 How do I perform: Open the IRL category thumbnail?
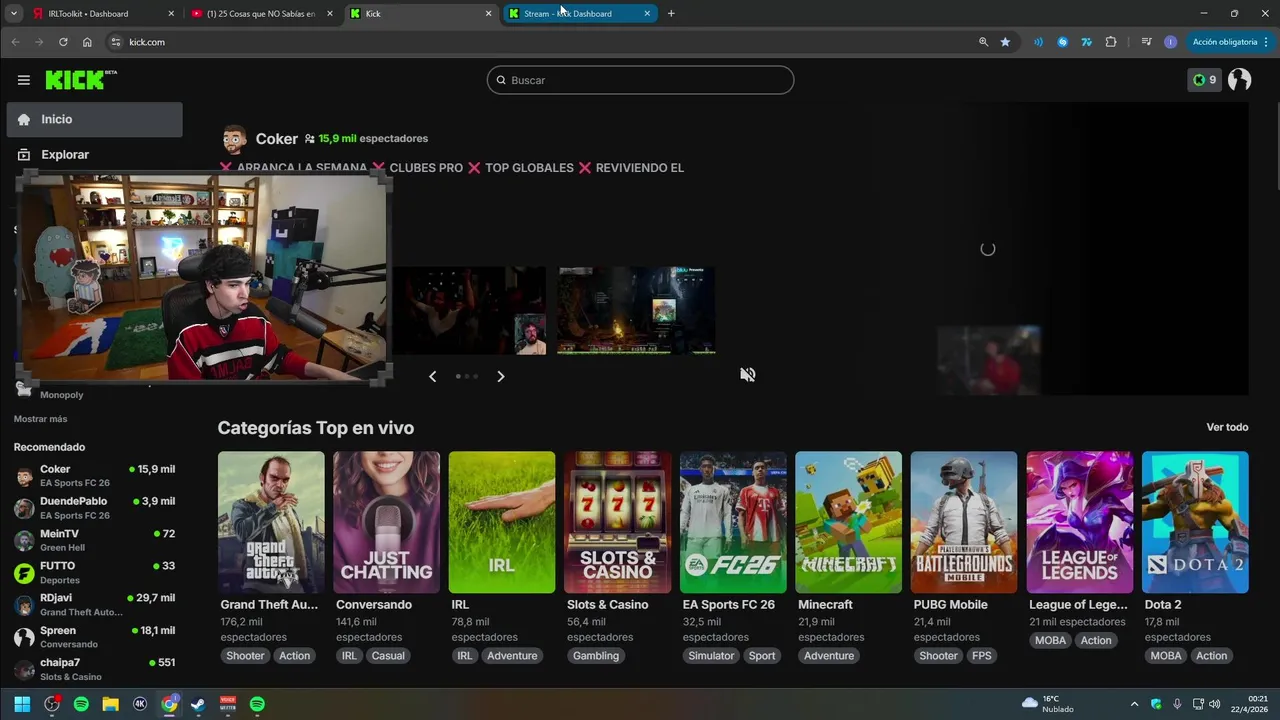(x=502, y=522)
